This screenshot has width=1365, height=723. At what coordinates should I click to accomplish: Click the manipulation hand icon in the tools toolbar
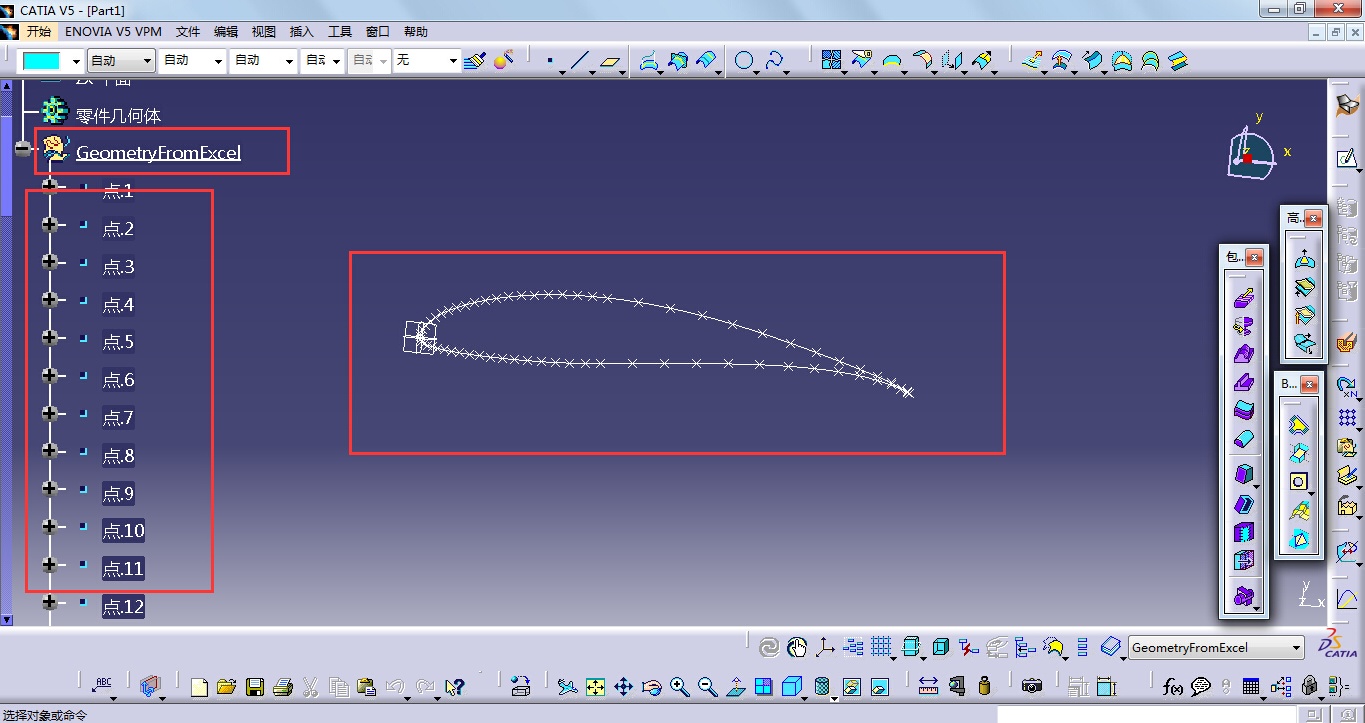click(x=796, y=647)
